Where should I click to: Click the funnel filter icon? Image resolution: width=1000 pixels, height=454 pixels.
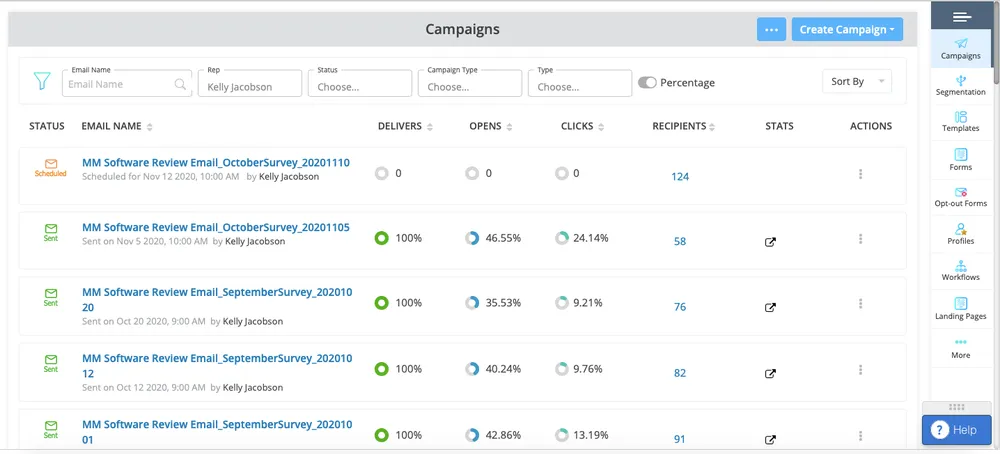tap(42, 81)
